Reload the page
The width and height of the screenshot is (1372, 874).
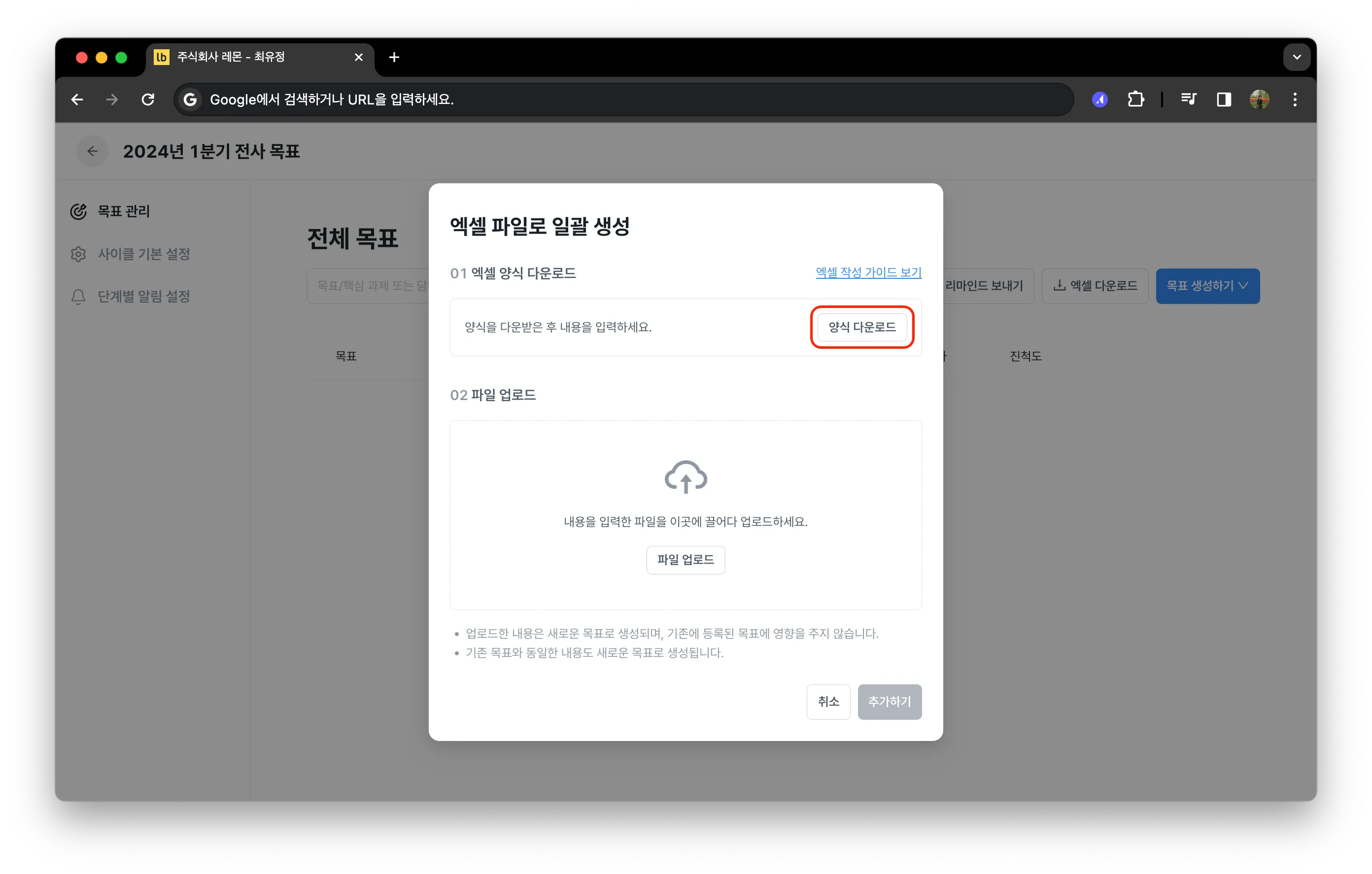148,100
